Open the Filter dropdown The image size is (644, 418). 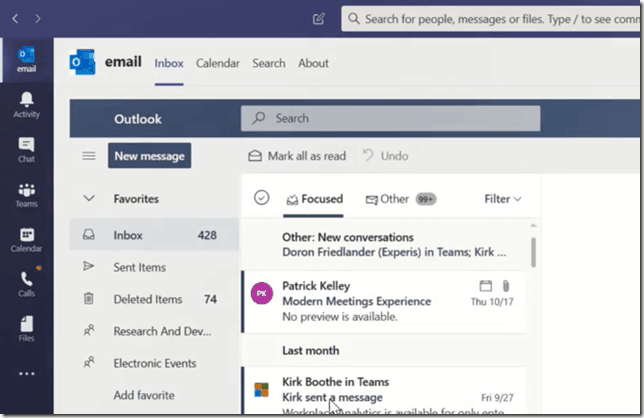(x=502, y=199)
